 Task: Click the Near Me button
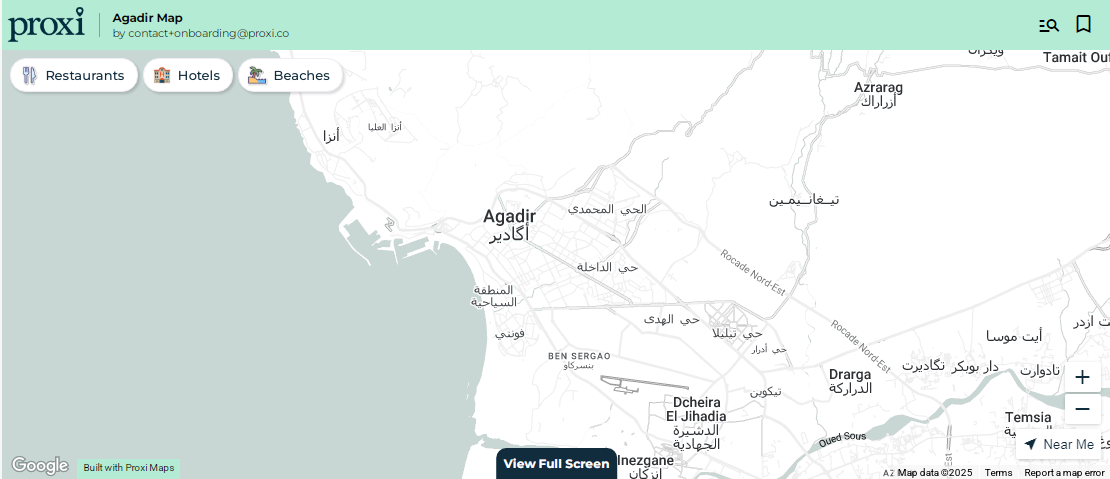point(1059,444)
